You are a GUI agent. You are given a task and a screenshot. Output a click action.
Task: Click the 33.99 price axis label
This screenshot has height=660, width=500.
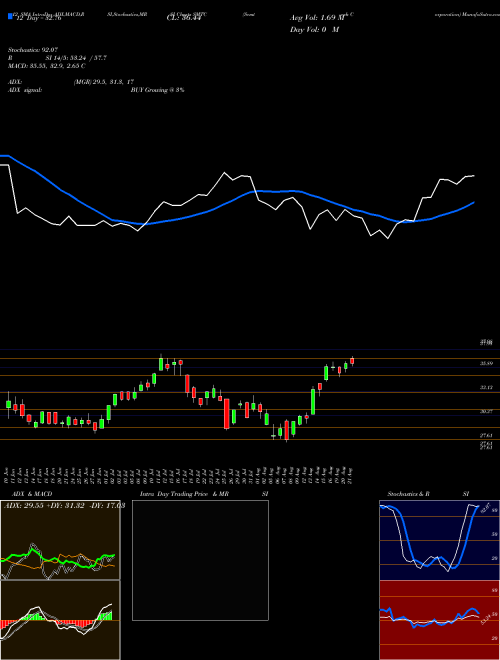pos(487,363)
